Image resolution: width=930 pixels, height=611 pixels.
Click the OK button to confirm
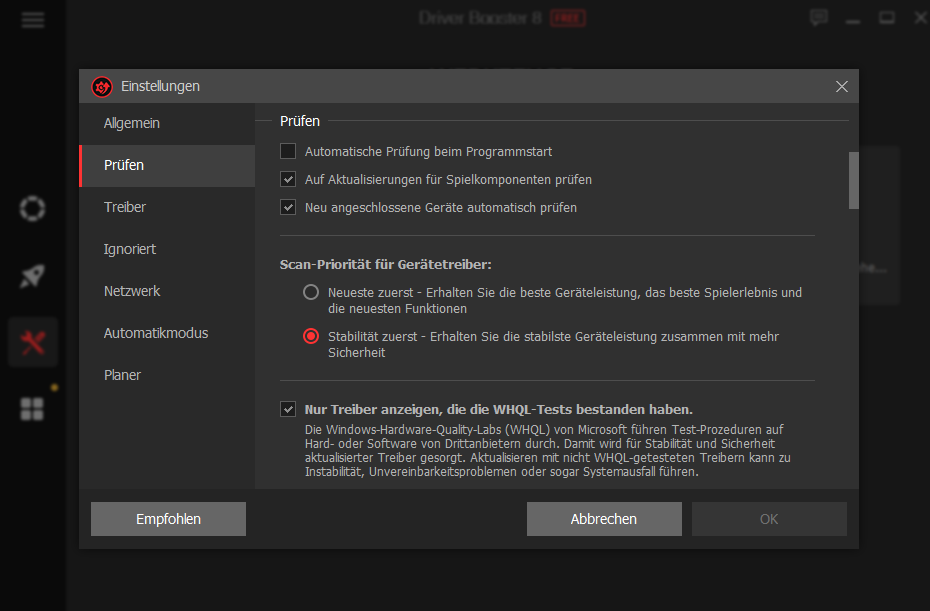(x=768, y=518)
